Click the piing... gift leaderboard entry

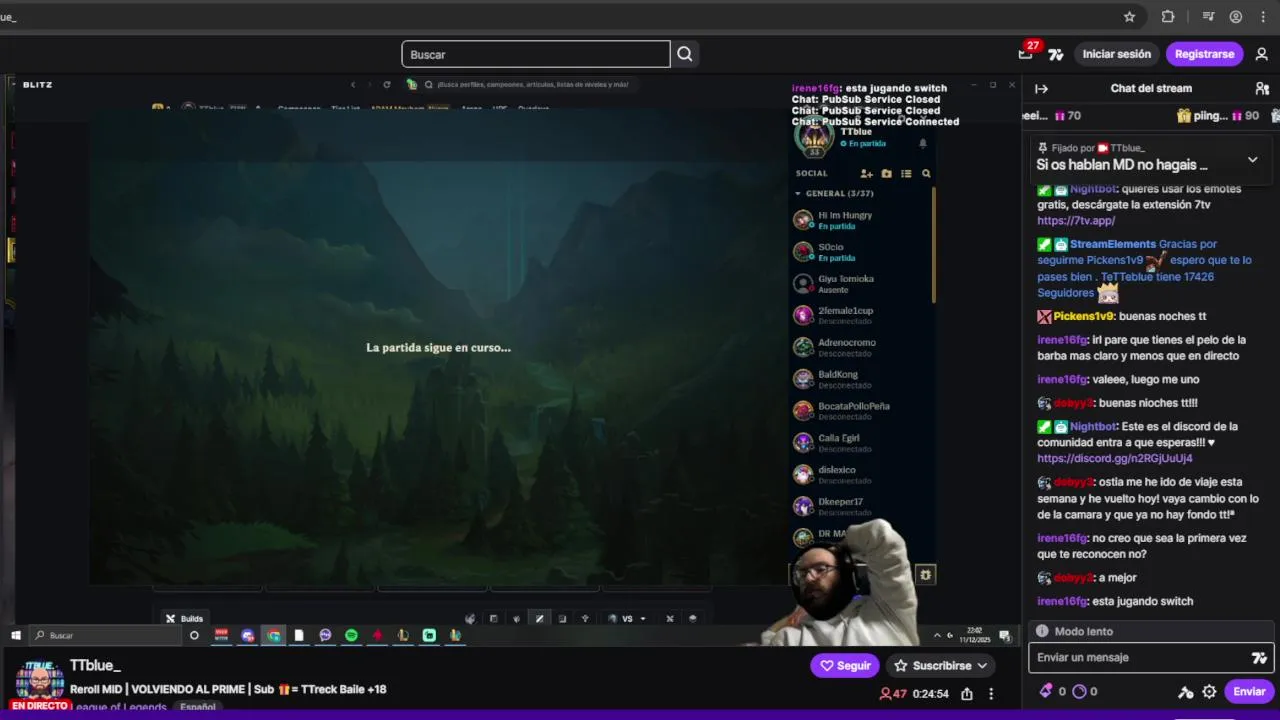pos(1218,116)
